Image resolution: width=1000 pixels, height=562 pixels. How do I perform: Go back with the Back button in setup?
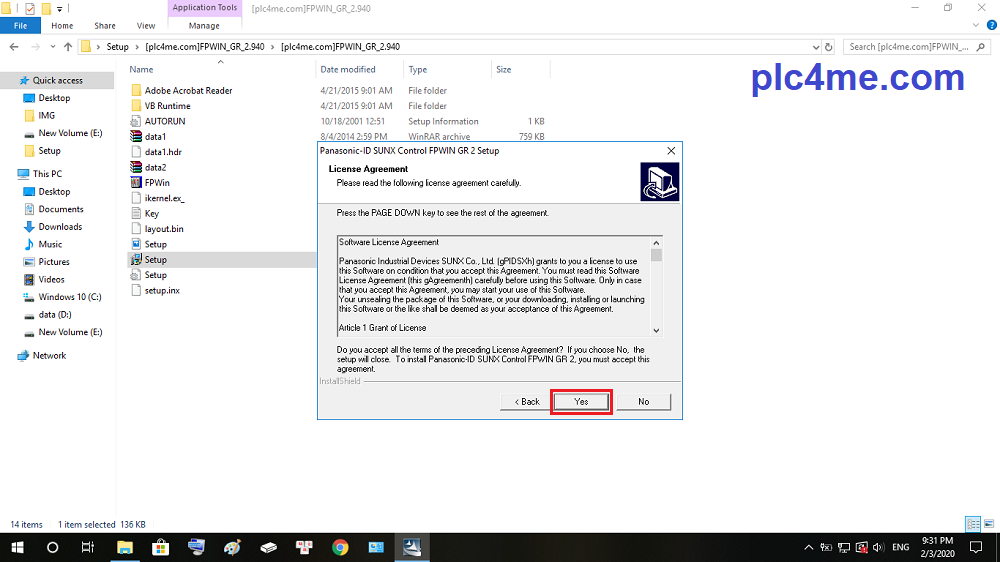click(528, 401)
